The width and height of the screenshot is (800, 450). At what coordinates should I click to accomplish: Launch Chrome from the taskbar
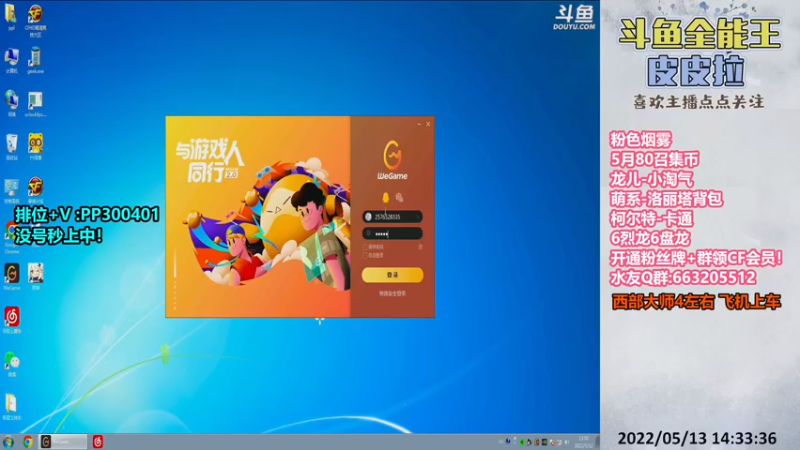28,442
